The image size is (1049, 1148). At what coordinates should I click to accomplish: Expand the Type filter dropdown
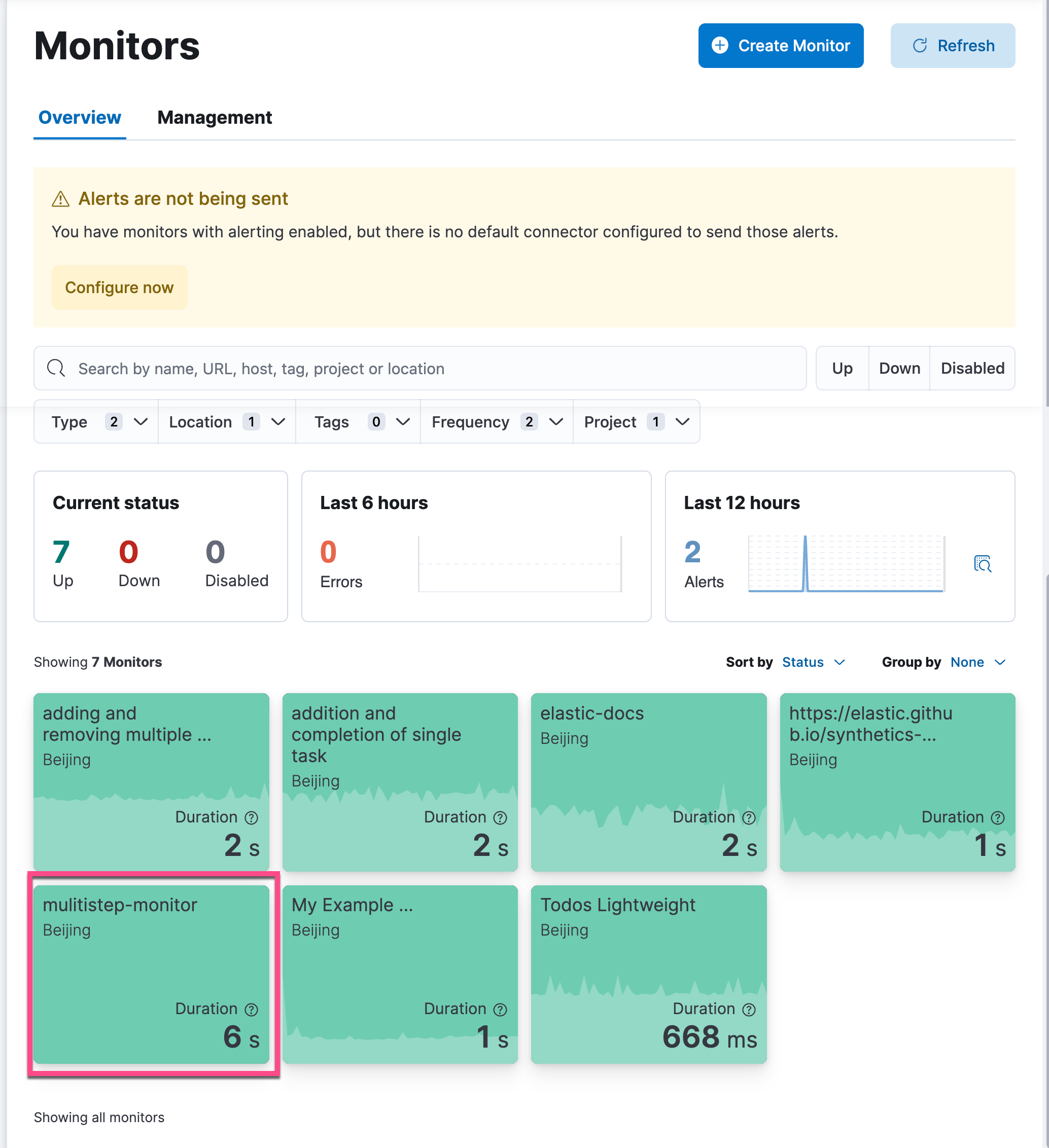[x=96, y=422]
